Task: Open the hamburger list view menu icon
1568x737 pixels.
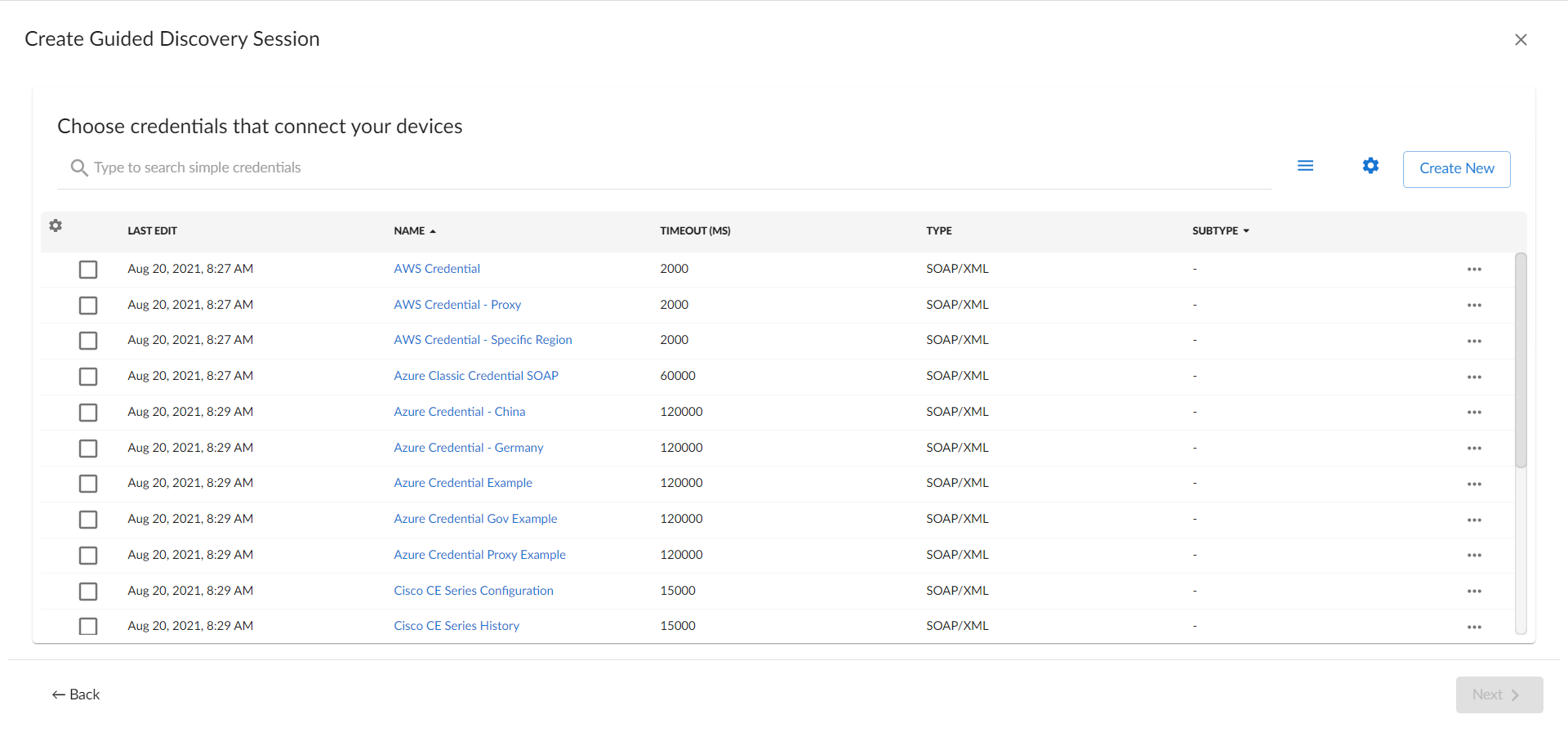Action: [x=1305, y=166]
